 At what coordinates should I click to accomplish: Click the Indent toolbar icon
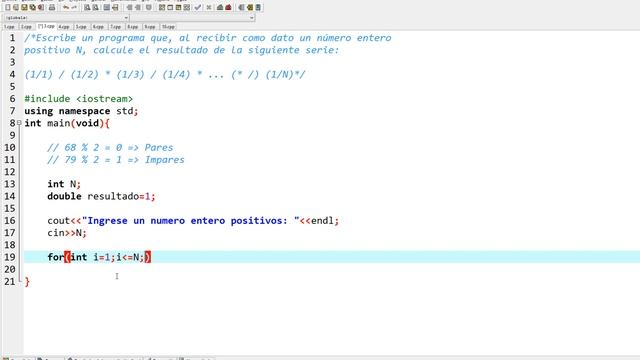130,7
